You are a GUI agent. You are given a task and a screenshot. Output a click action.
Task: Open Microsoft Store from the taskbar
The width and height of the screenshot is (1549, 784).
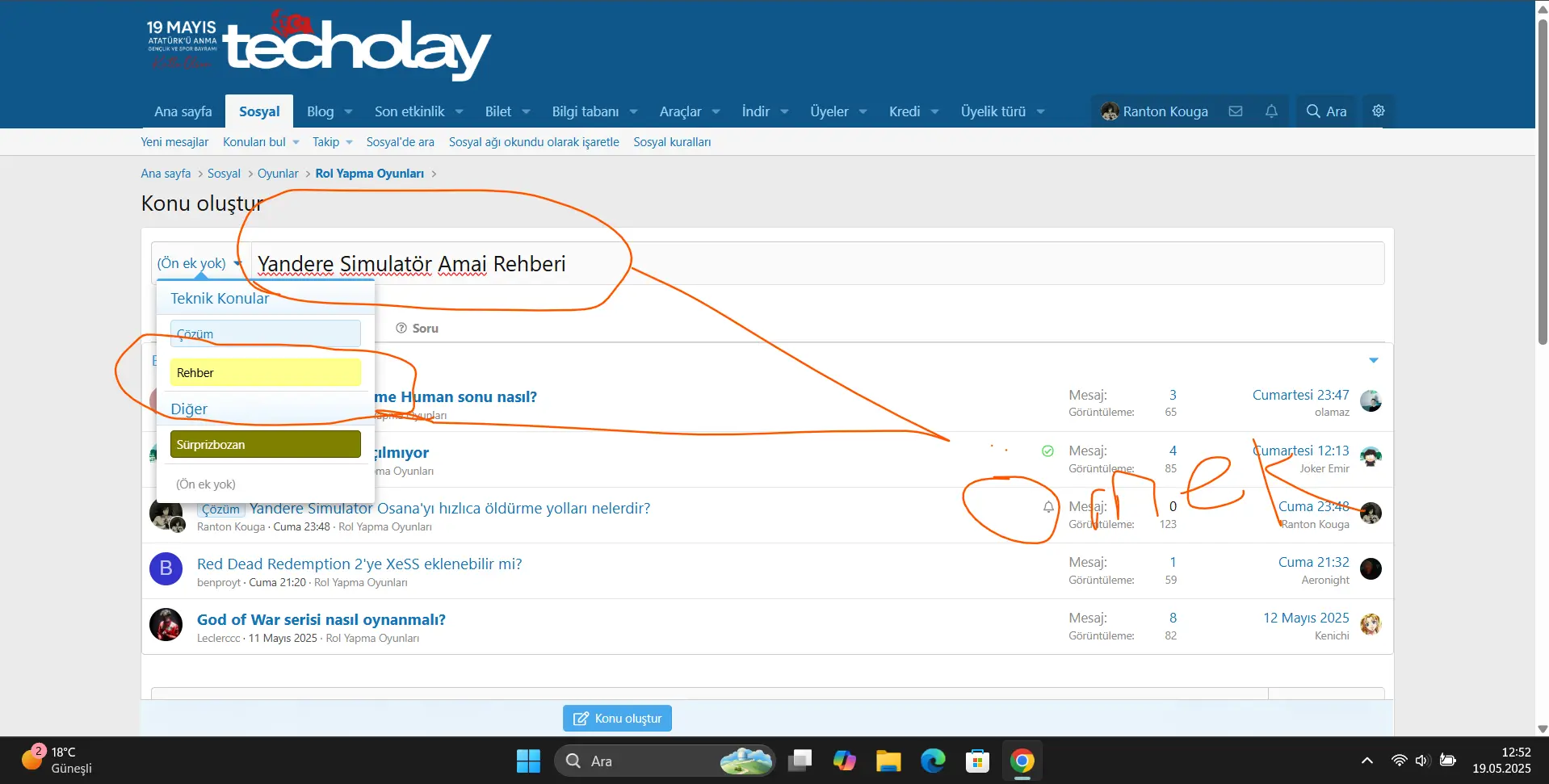[x=977, y=761]
